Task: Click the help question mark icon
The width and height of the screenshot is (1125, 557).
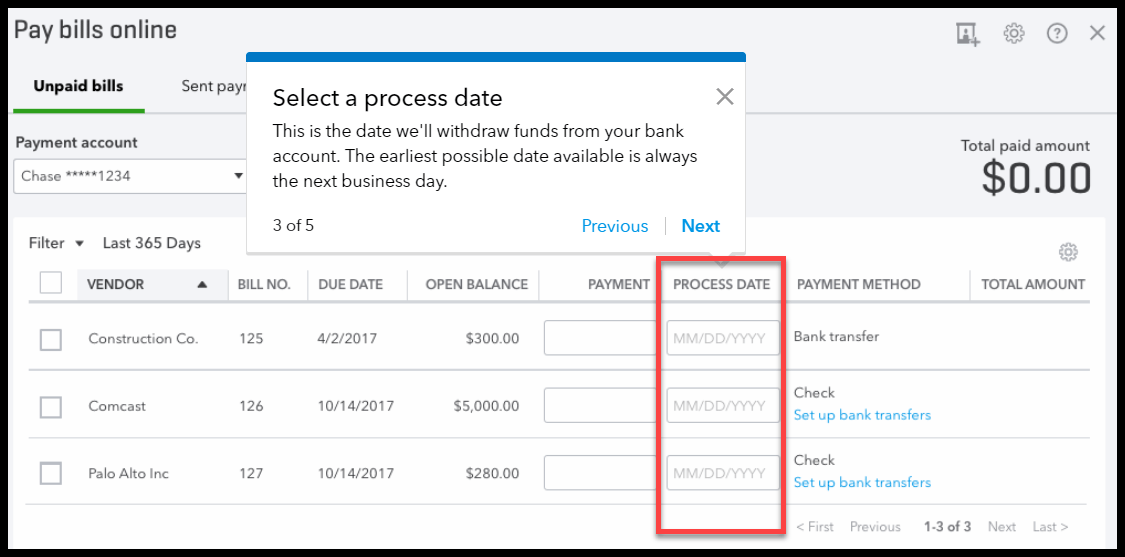Action: tap(1057, 33)
